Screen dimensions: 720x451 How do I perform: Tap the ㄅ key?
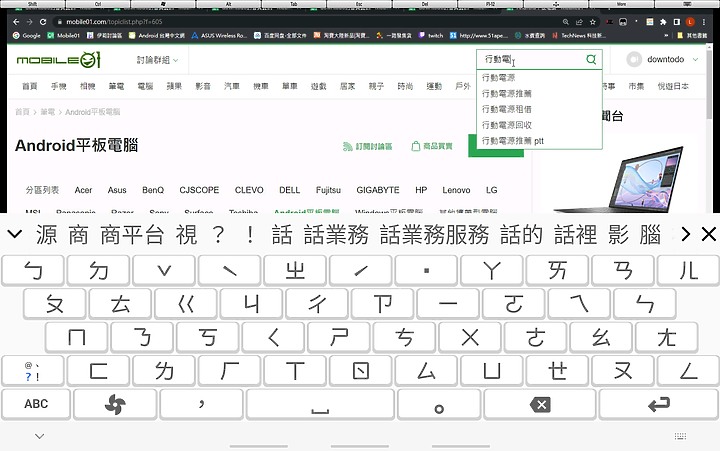[x=33, y=271]
